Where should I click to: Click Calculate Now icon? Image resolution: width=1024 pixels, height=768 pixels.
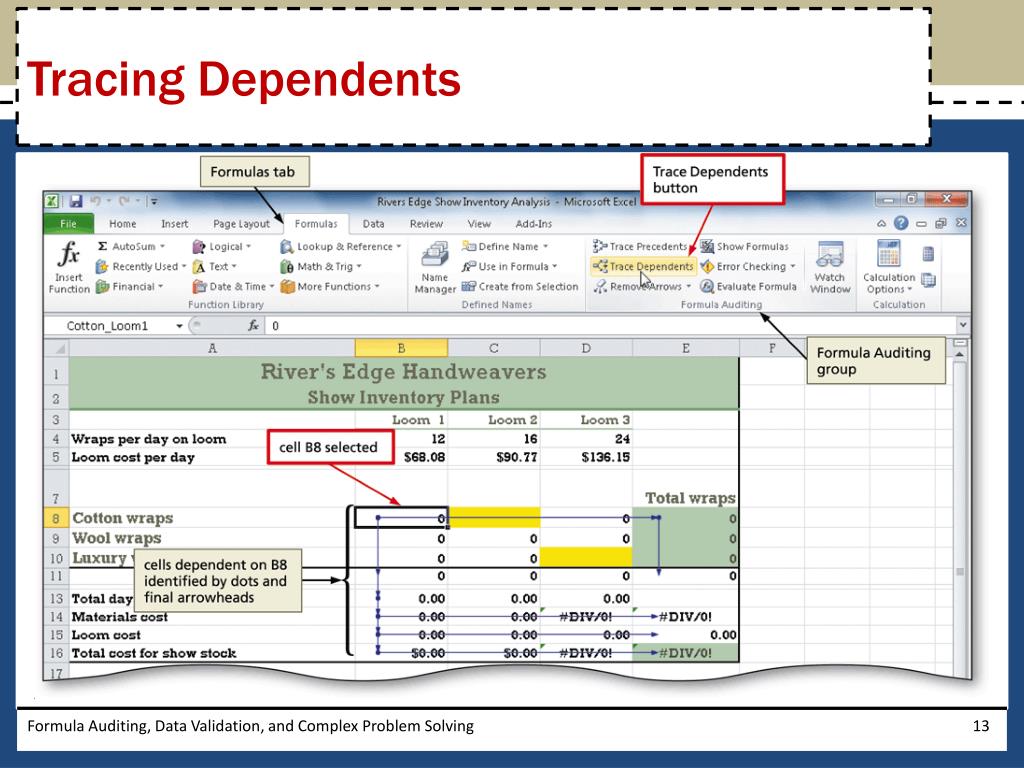pyautogui.click(x=928, y=254)
